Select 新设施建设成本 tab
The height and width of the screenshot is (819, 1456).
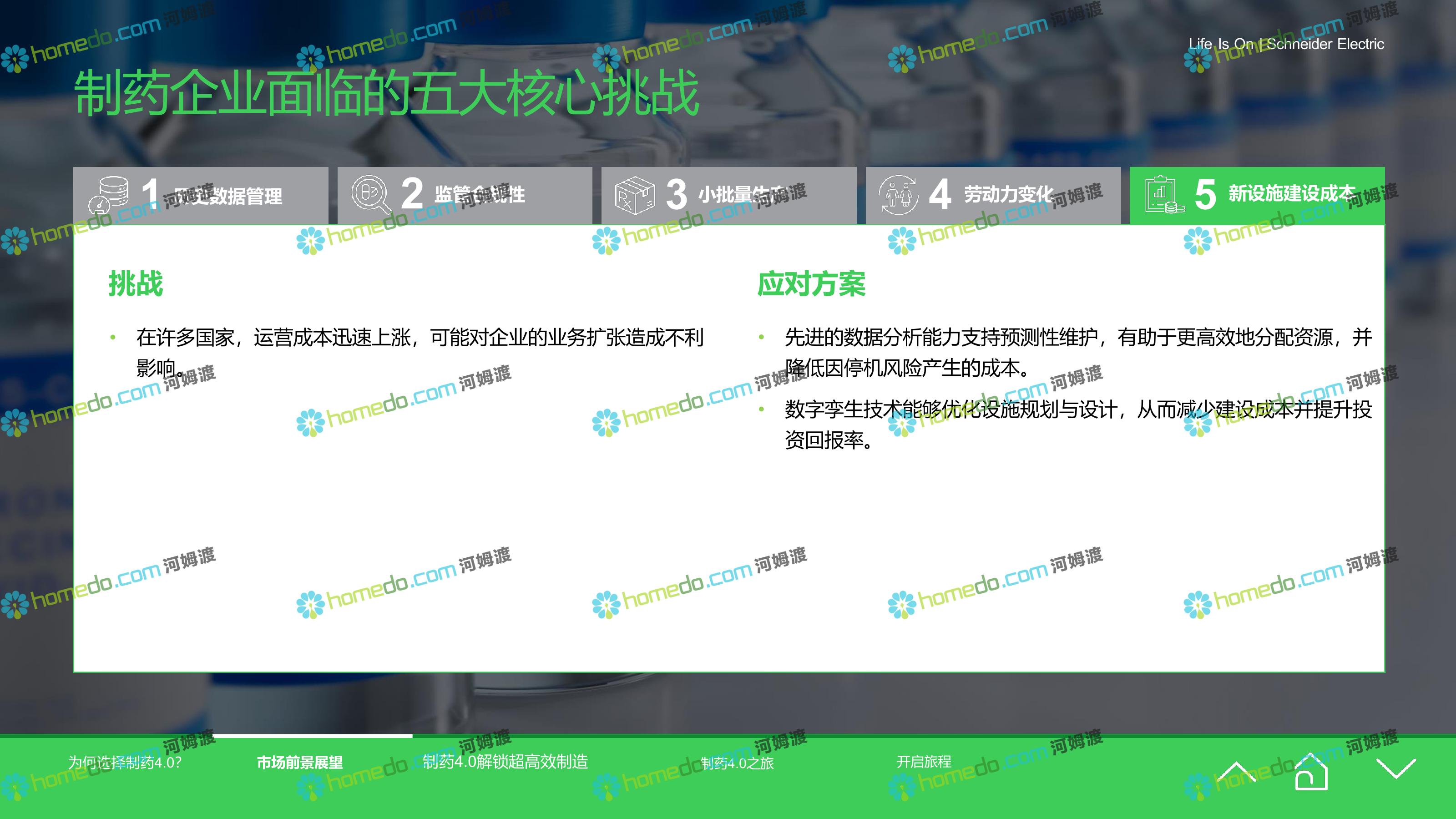pos(1292,193)
